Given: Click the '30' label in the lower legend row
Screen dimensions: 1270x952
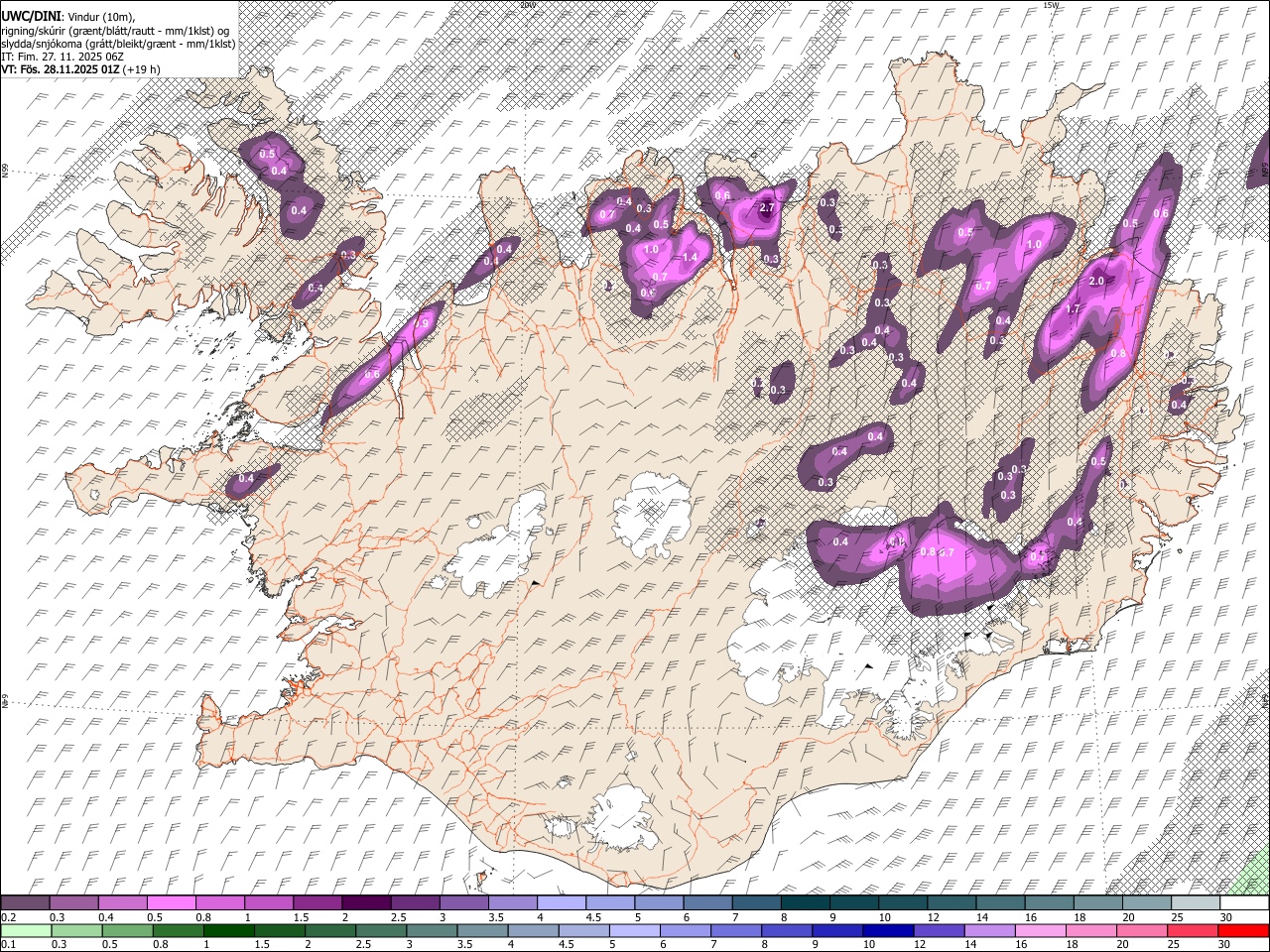Looking at the screenshot, I should [x=1225, y=945].
